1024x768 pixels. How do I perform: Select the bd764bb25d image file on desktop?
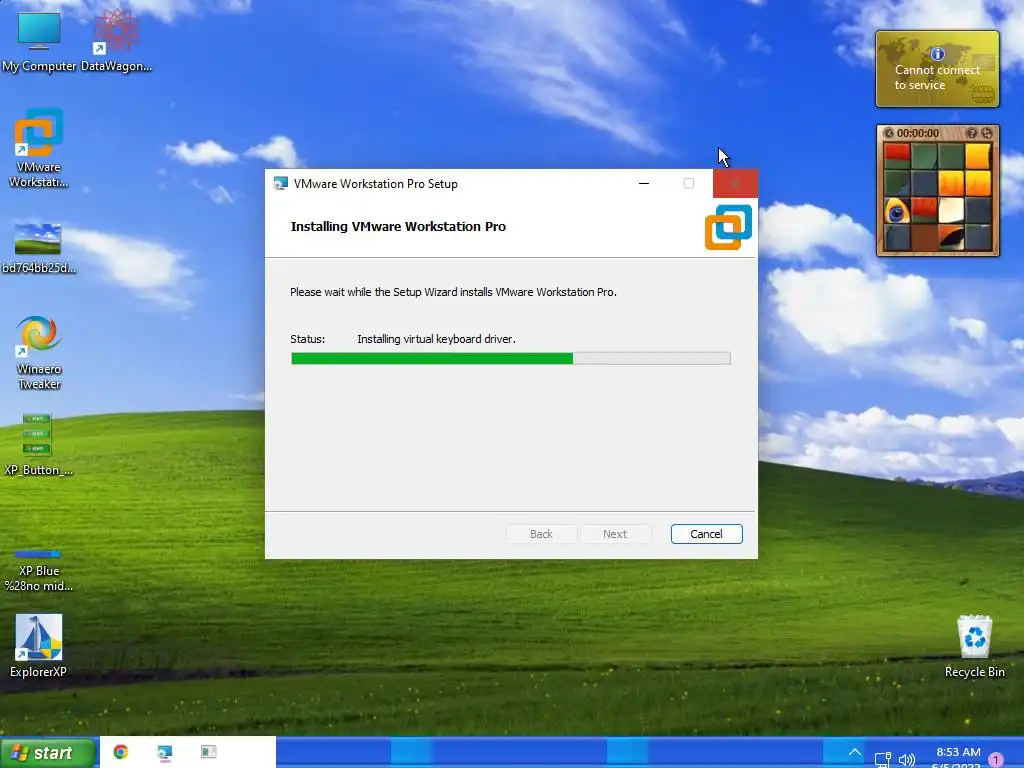pyautogui.click(x=39, y=249)
